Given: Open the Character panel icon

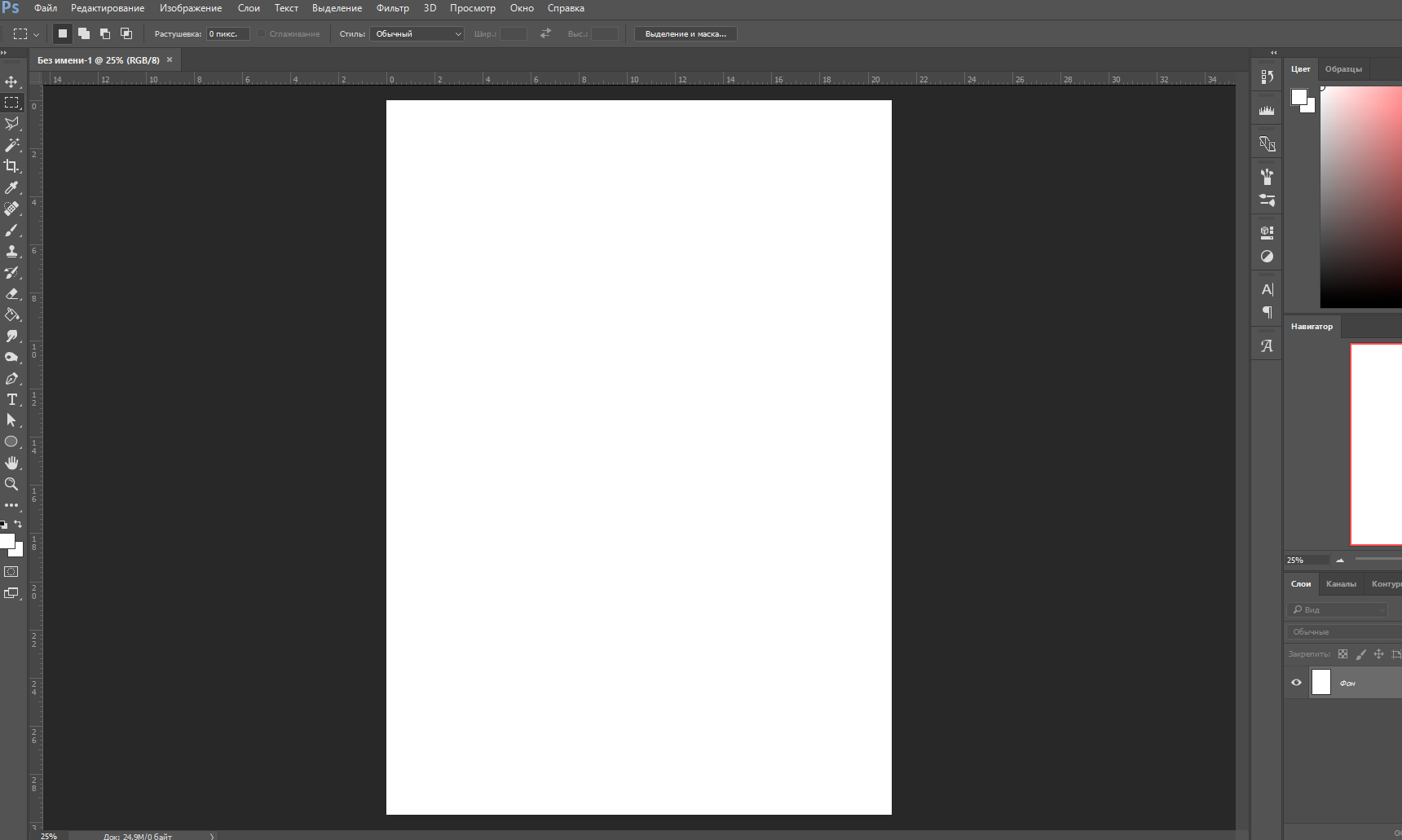Looking at the screenshot, I should click(x=1267, y=289).
